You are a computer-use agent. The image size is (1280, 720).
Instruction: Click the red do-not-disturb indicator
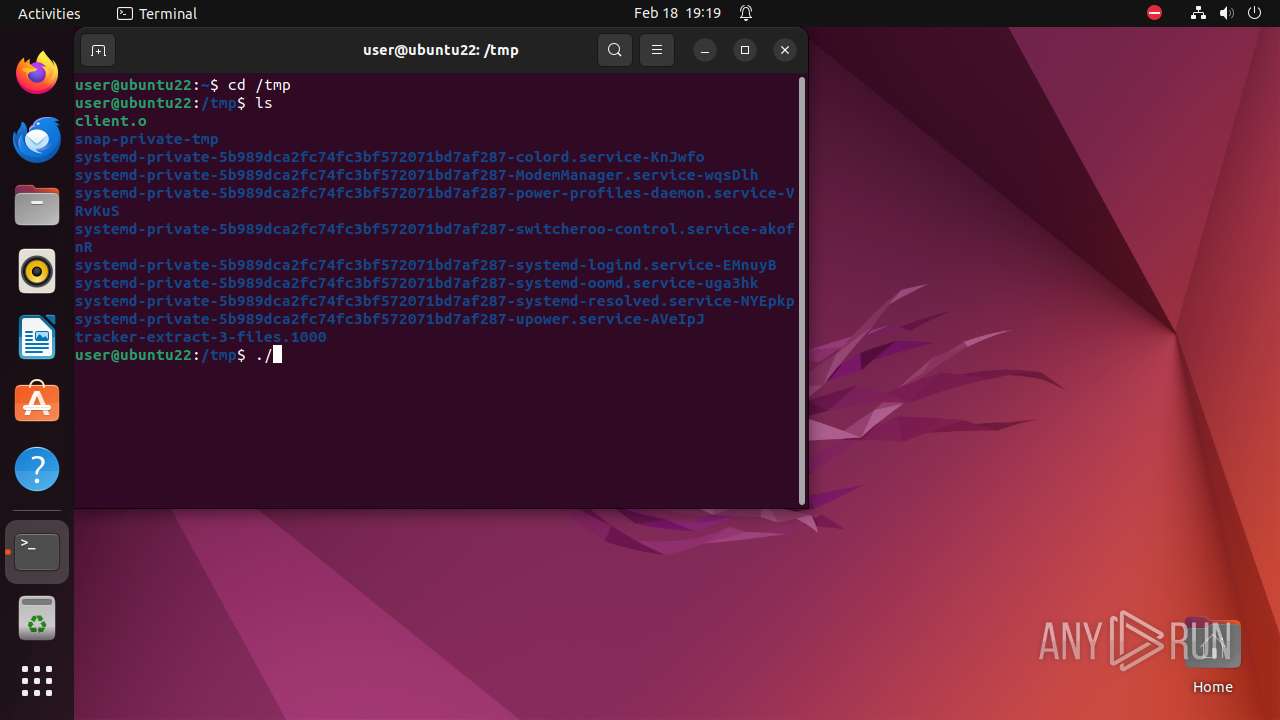[1155, 13]
